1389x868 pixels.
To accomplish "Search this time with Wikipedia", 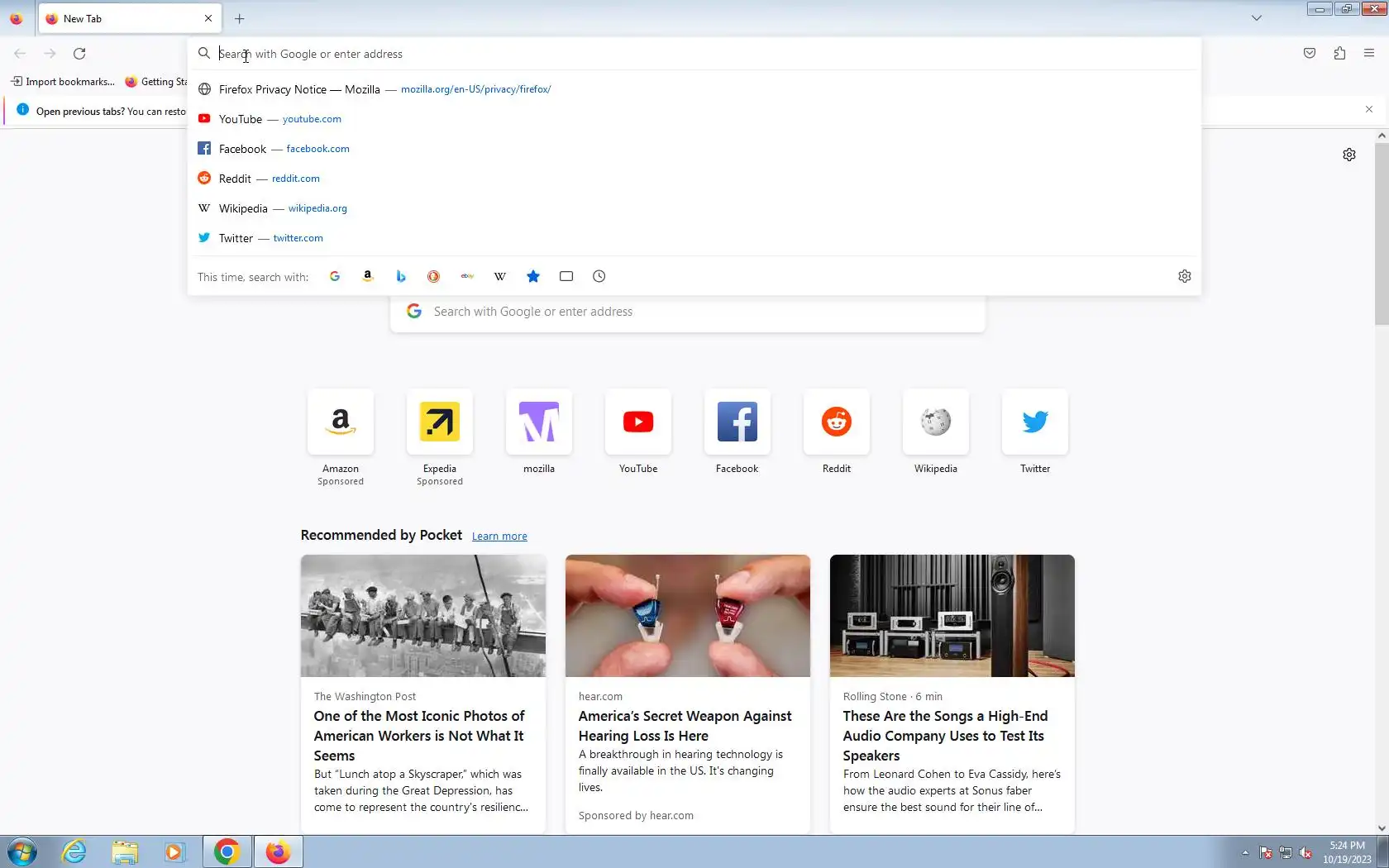I will tap(500, 276).
